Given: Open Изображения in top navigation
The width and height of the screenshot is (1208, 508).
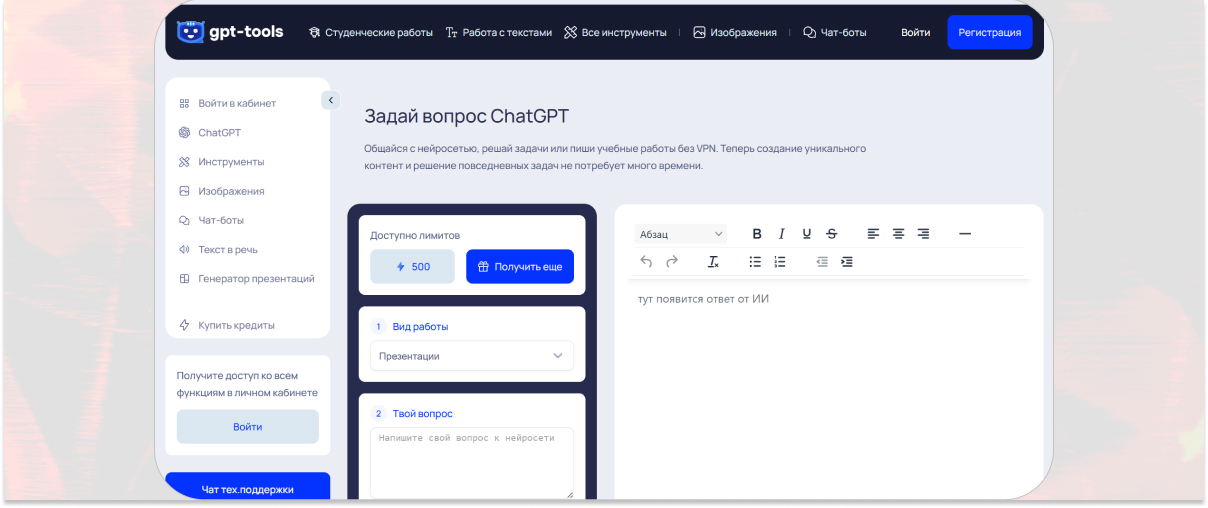Looking at the screenshot, I should (x=735, y=32).
